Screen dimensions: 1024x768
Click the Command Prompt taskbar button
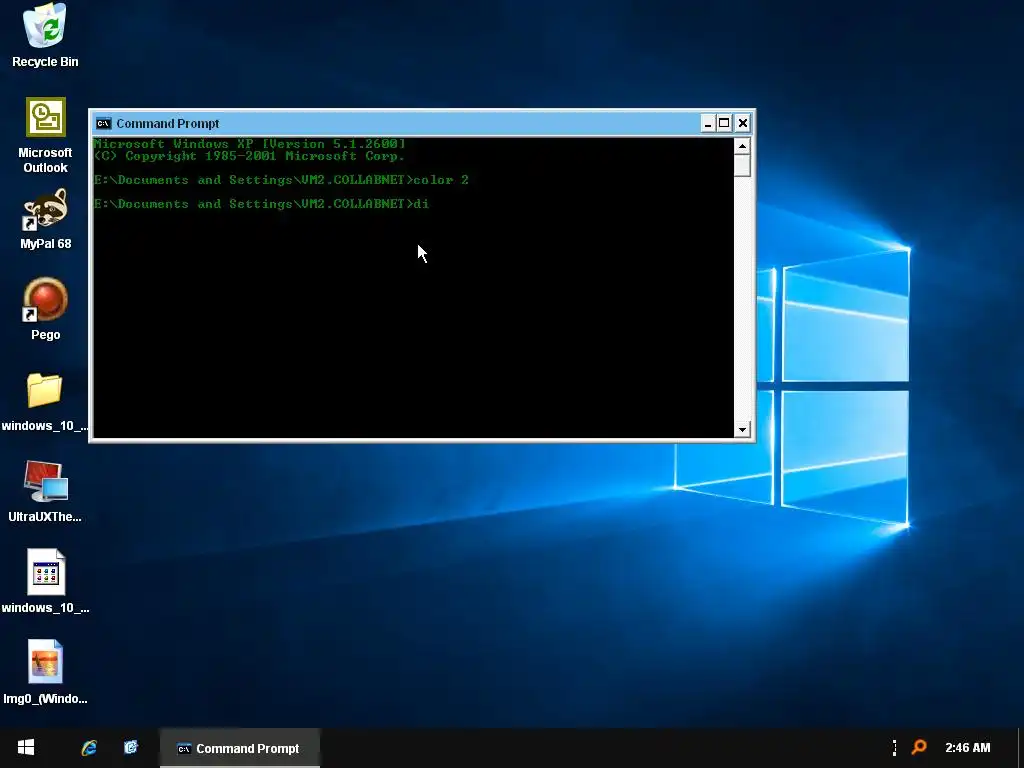click(x=240, y=748)
